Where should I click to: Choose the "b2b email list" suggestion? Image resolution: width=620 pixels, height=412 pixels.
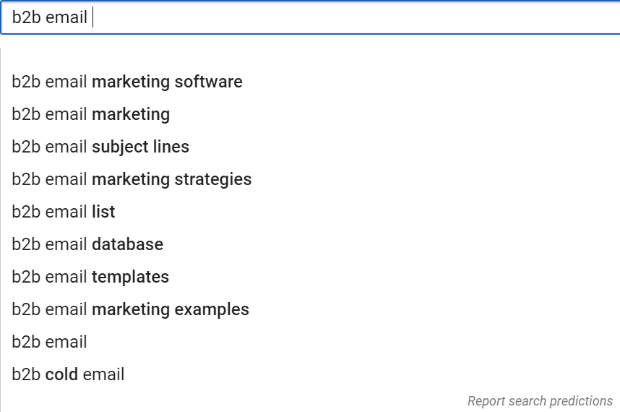tap(64, 212)
